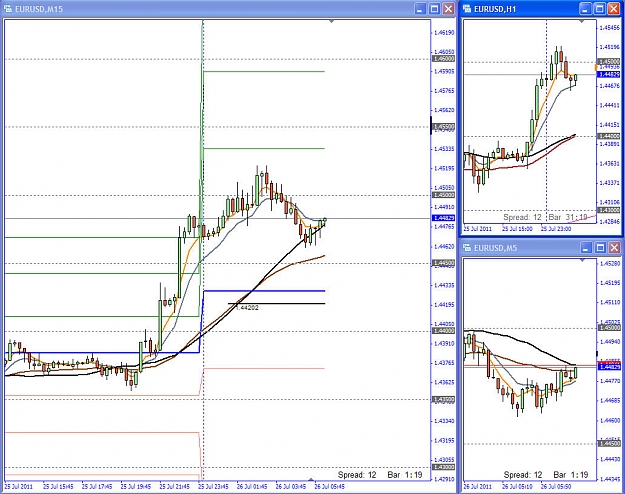This screenshot has width=625, height=494.
Task: Click the blue current price tag on M15 scale
Action: click(444, 218)
